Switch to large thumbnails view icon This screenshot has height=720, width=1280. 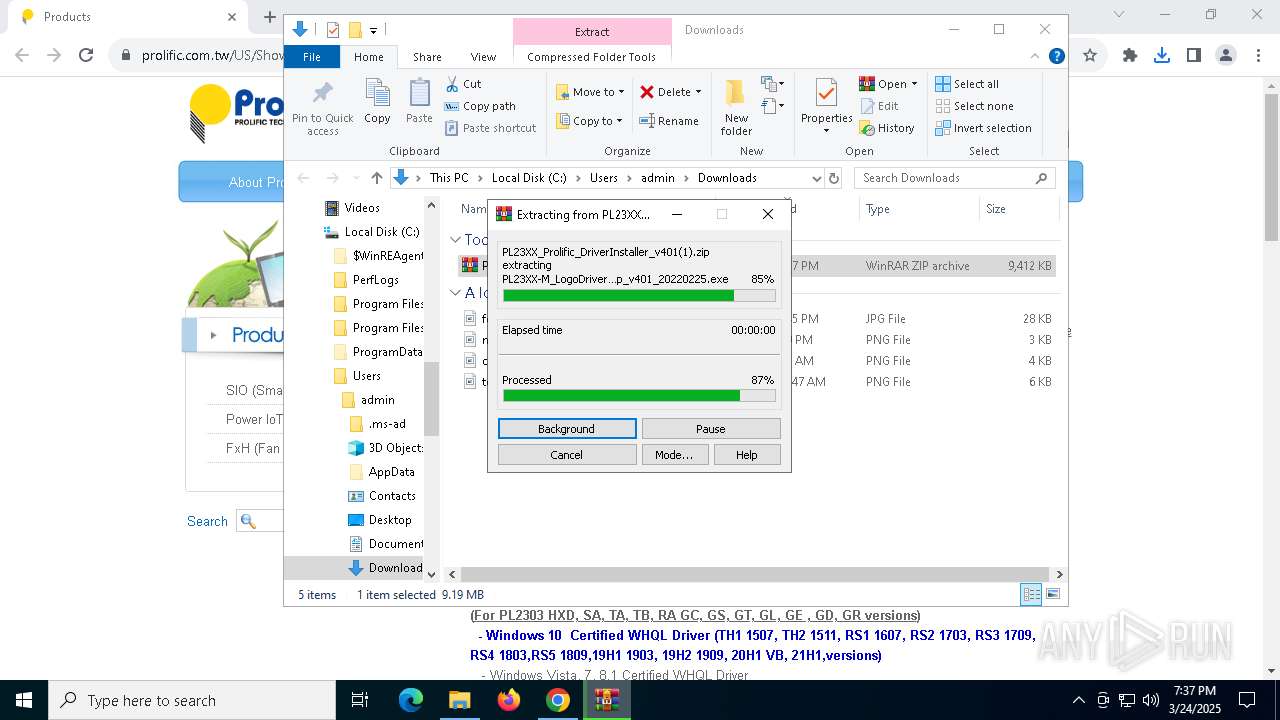(1052, 595)
